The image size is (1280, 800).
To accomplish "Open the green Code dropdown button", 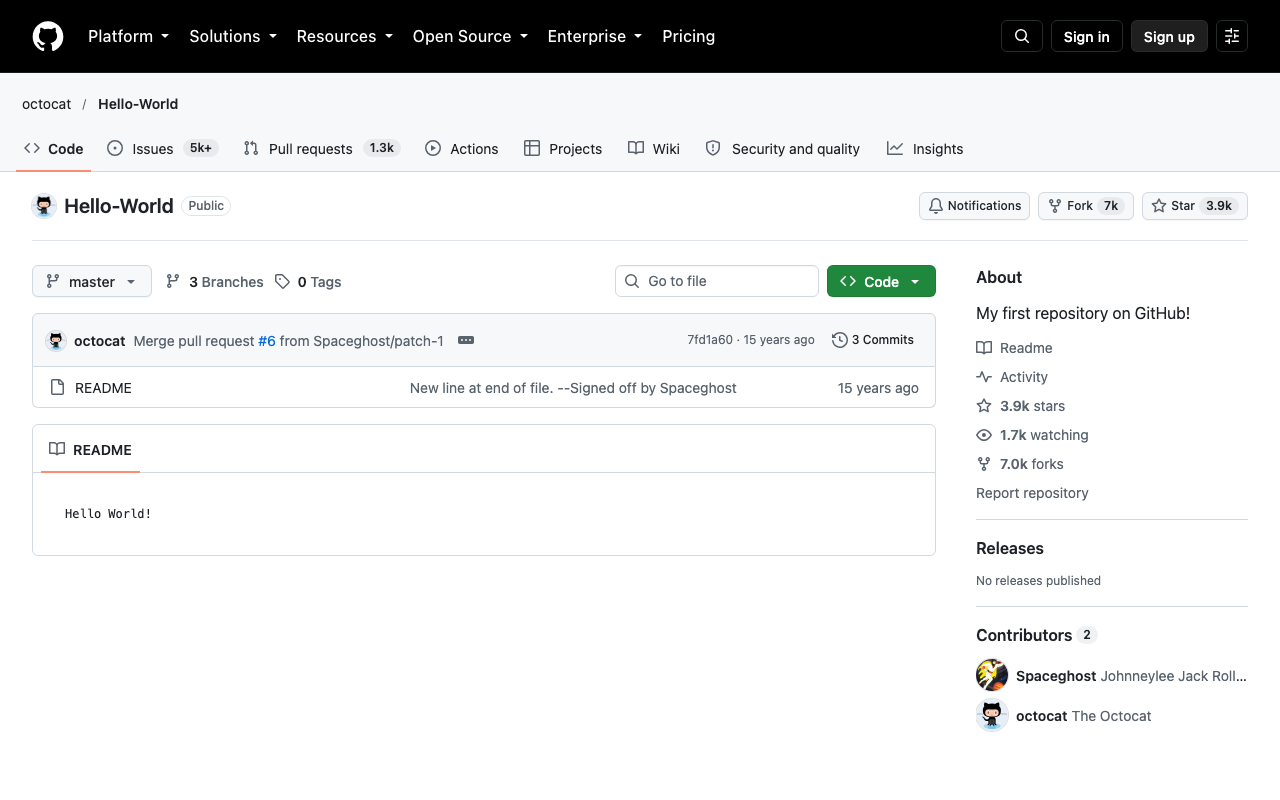I will (x=881, y=281).
